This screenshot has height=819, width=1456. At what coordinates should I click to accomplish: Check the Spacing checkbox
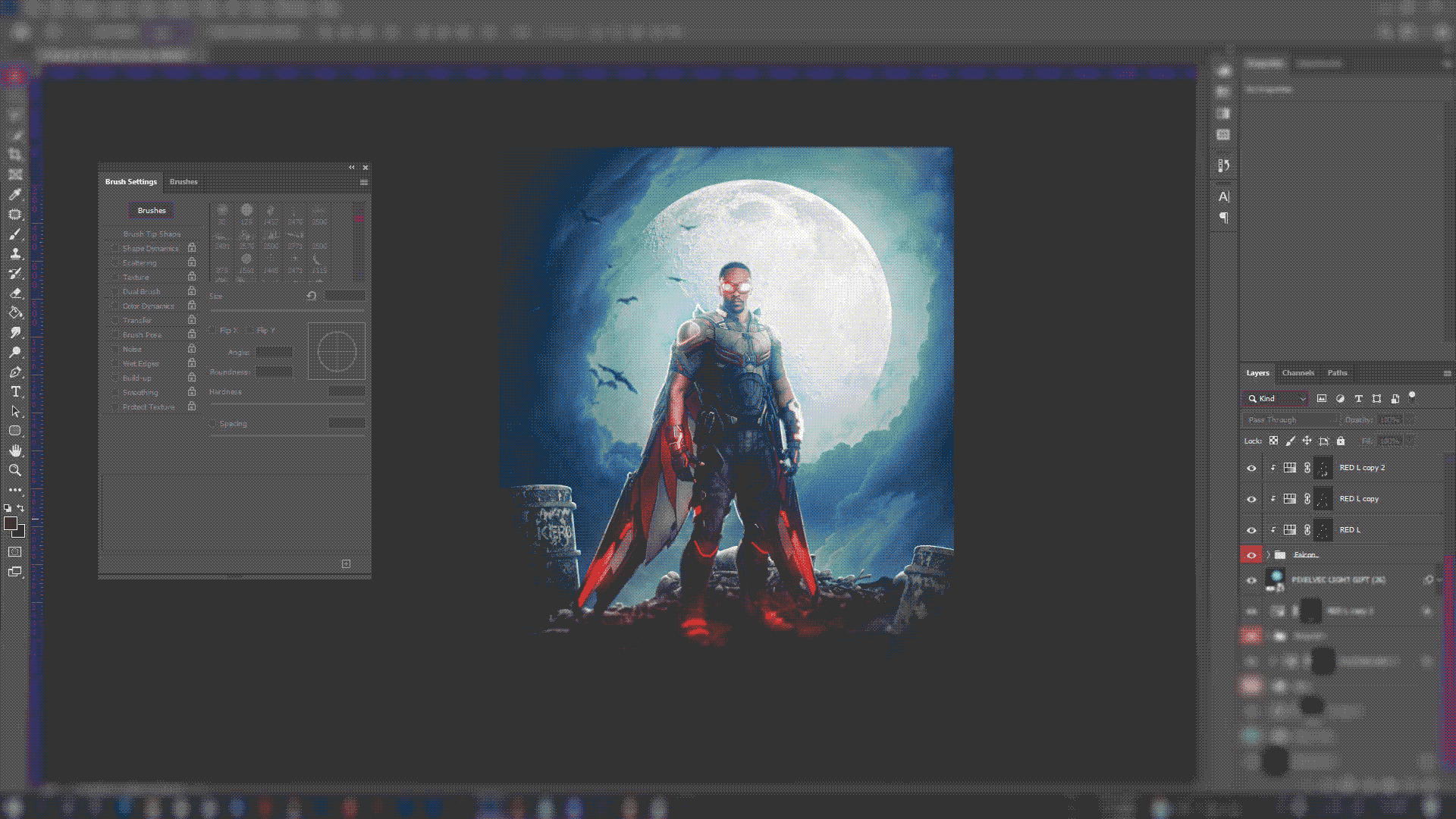[x=214, y=424]
